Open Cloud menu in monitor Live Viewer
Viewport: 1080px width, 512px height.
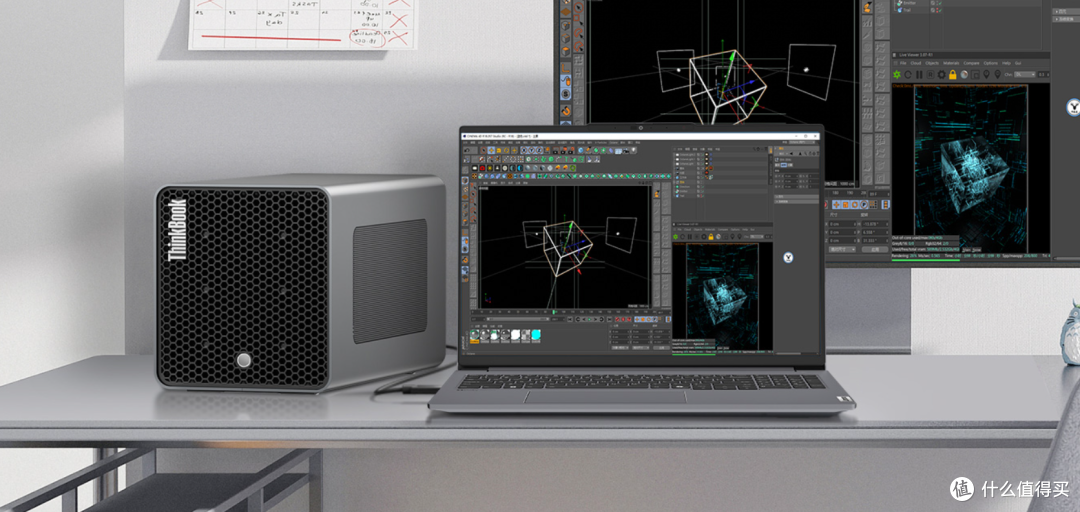click(916, 63)
